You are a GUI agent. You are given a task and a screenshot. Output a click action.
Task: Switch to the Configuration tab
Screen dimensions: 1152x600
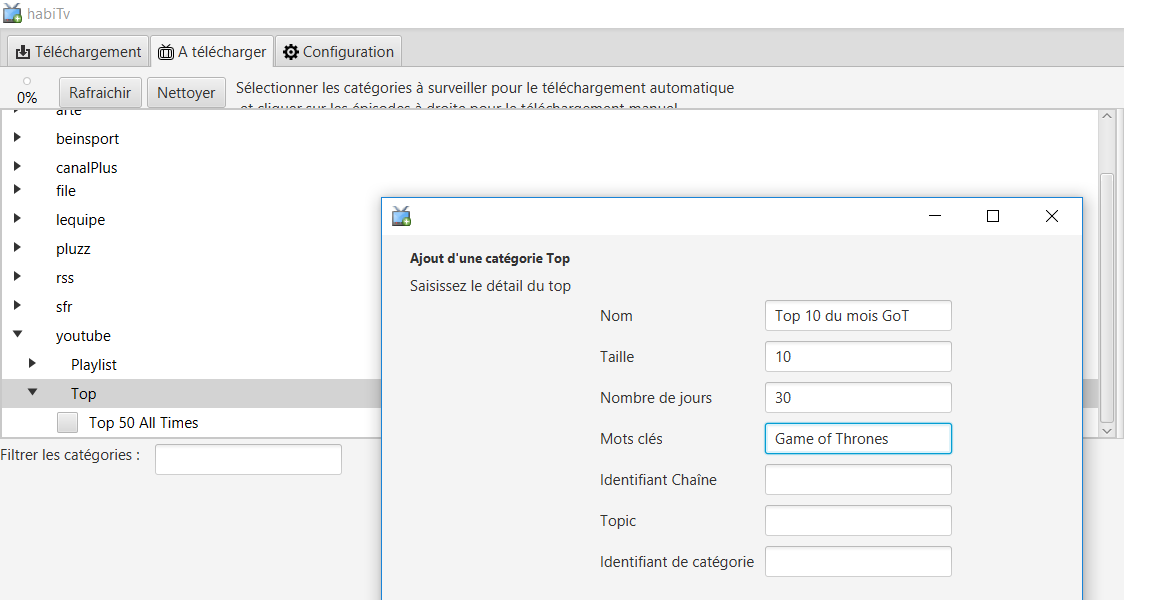[338, 52]
